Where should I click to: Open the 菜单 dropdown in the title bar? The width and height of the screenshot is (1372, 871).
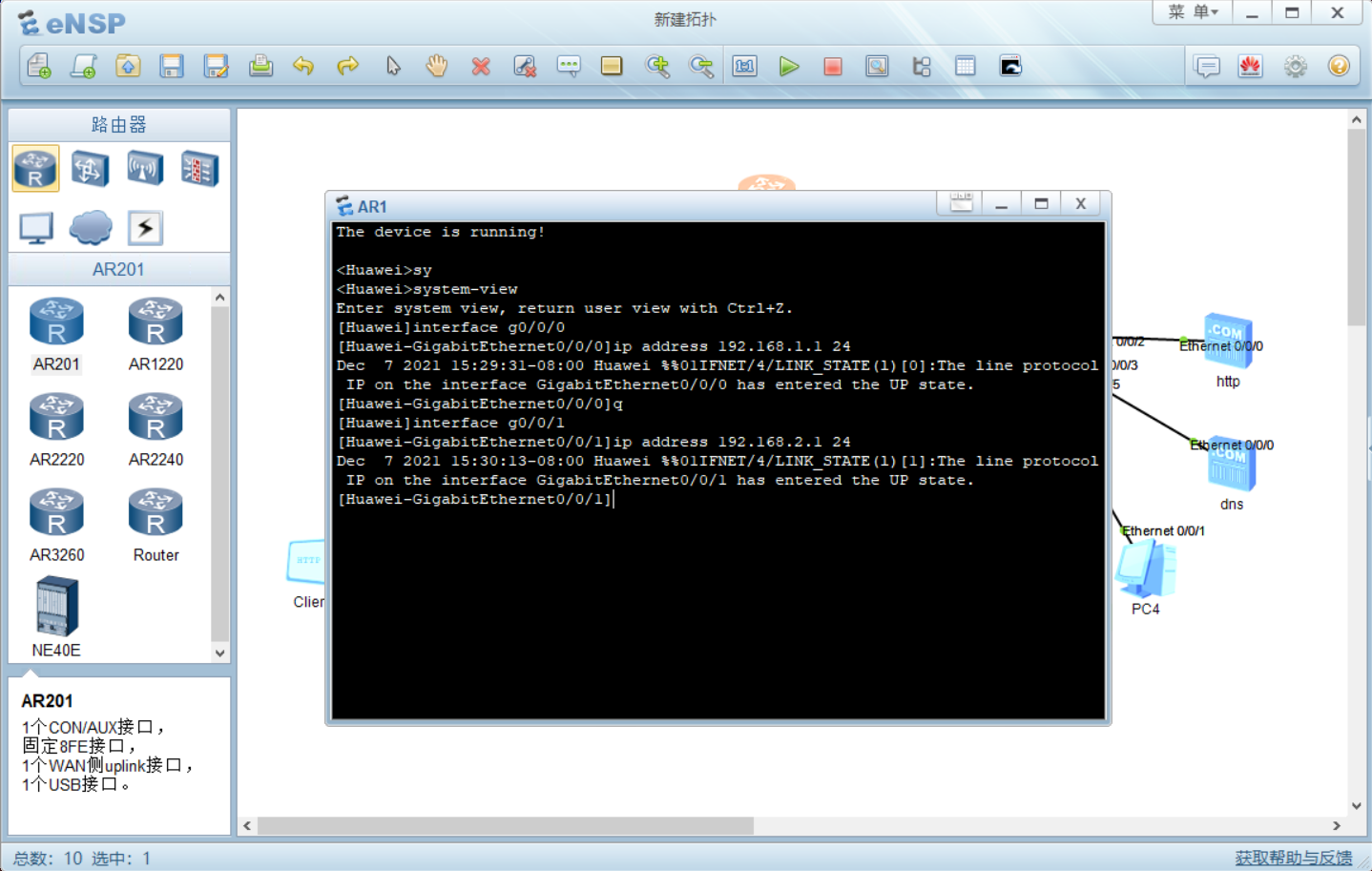click(1190, 12)
